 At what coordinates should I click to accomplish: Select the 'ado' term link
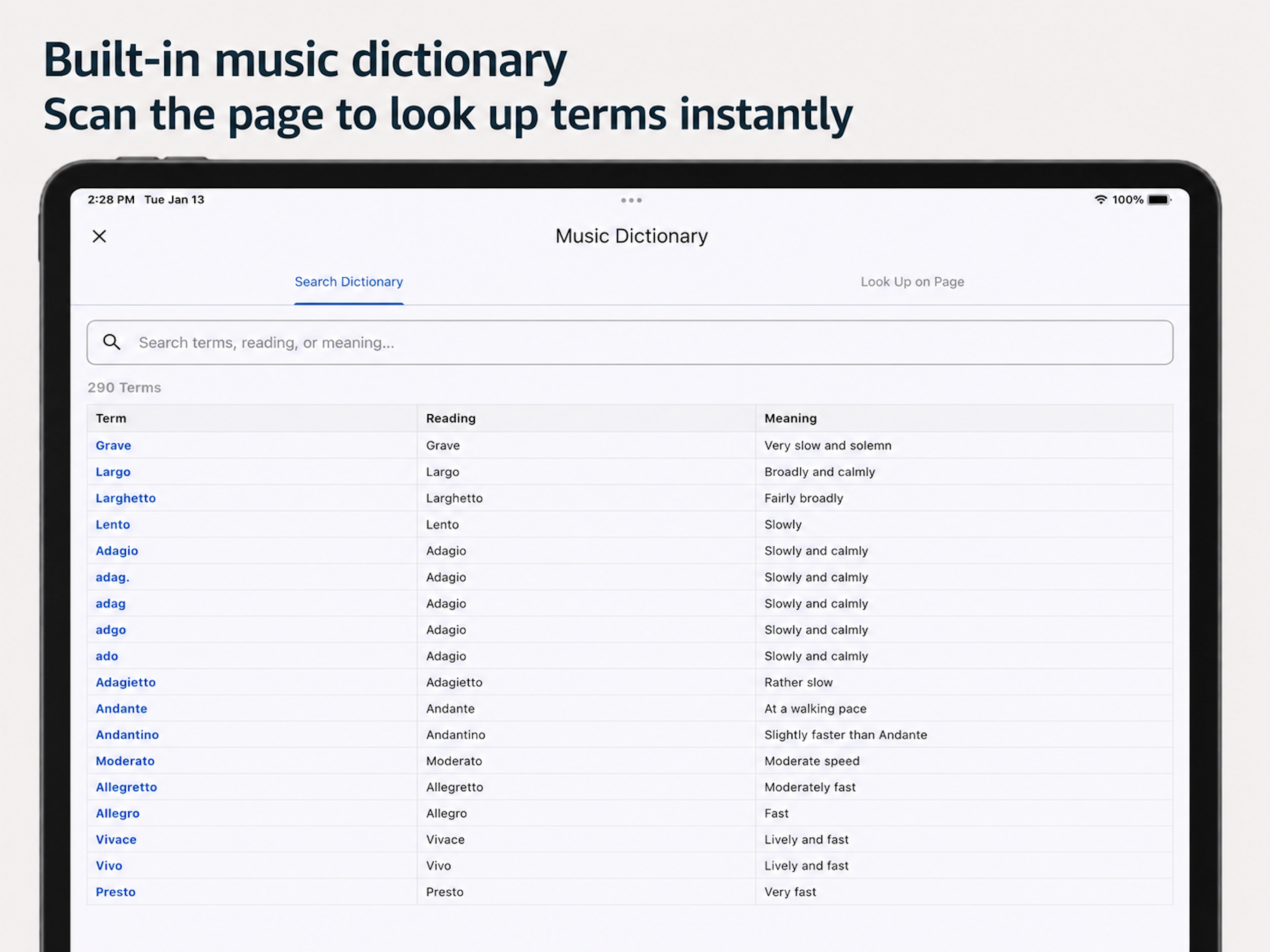tap(107, 656)
